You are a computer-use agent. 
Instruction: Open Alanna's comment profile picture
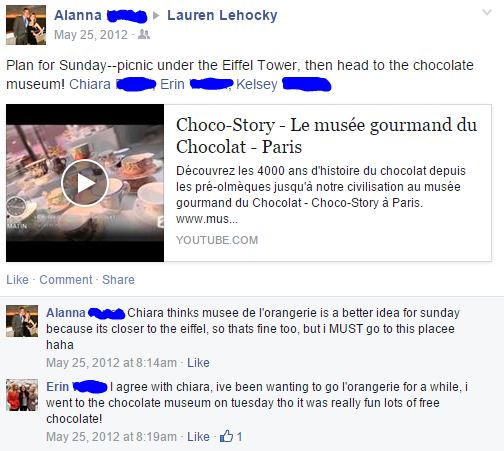click(x=22, y=321)
